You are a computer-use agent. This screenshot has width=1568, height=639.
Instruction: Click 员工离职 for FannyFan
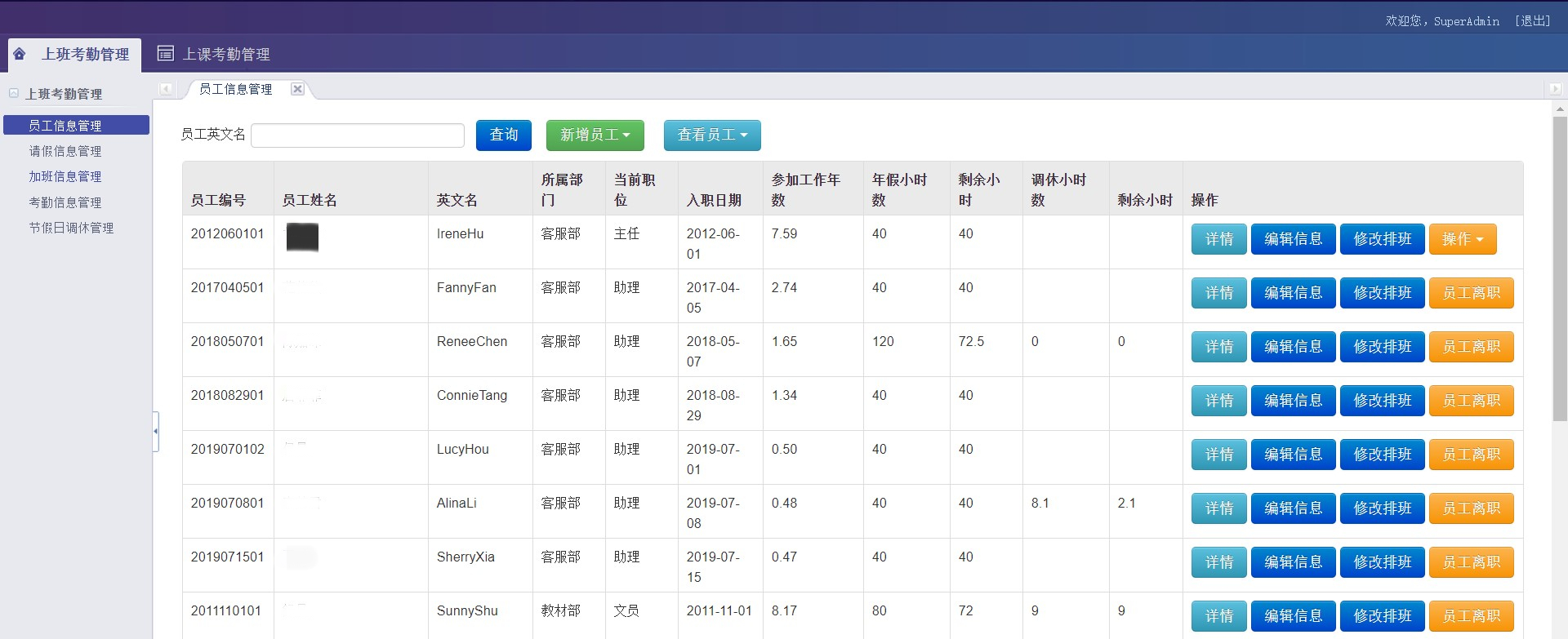1471,293
